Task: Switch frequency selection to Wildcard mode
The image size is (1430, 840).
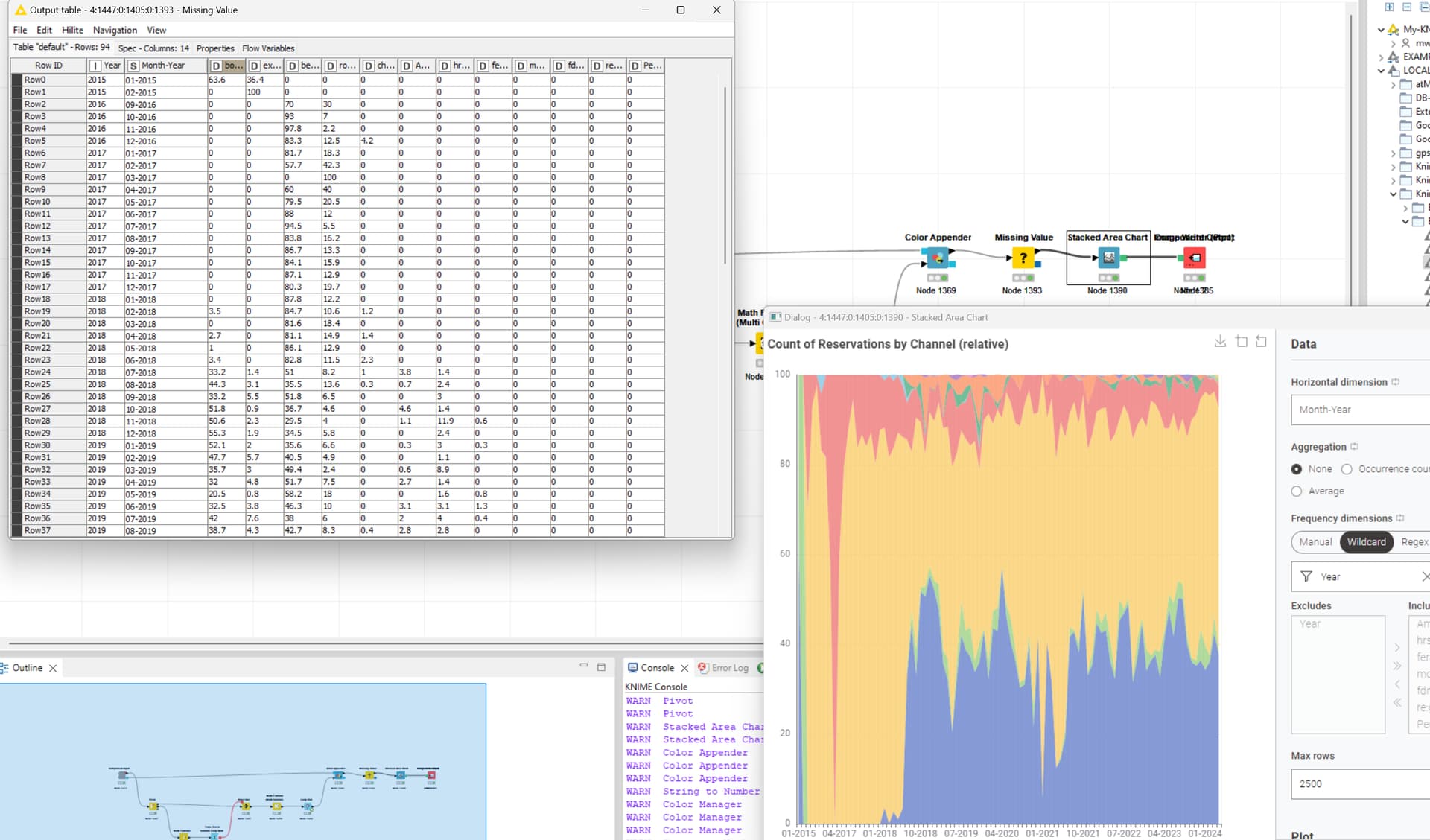Action: pos(1366,542)
